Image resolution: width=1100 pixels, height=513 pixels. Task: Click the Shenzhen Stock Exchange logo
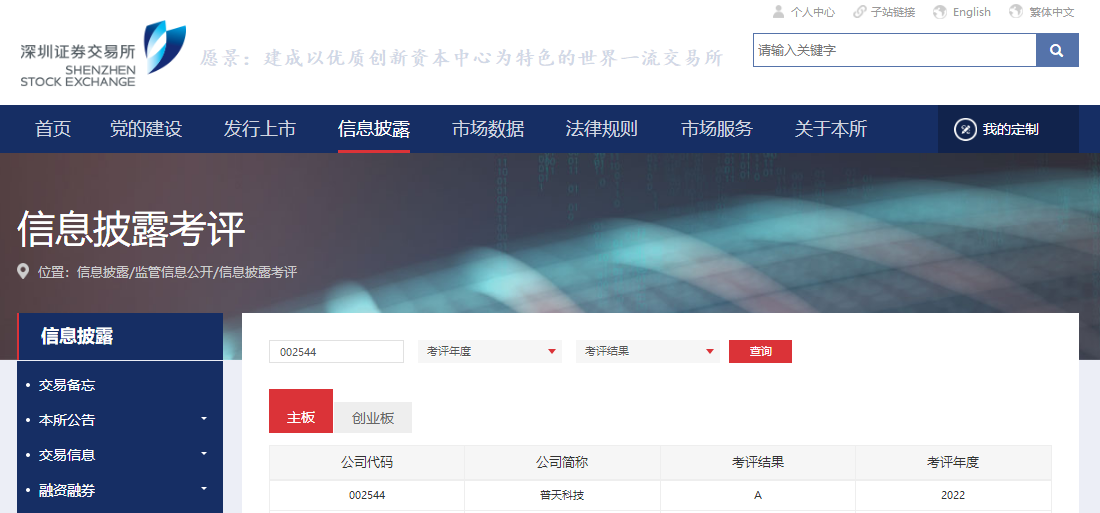(x=103, y=55)
